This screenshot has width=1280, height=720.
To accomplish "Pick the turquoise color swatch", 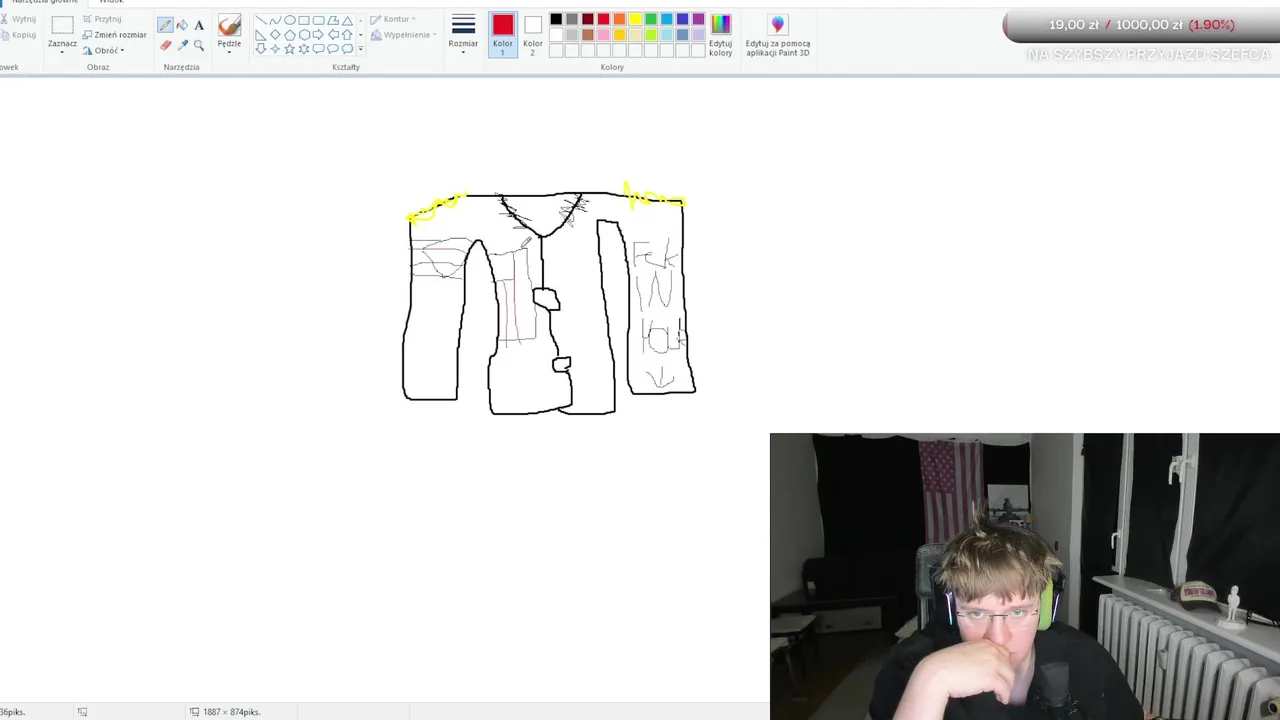I will pos(667,19).
